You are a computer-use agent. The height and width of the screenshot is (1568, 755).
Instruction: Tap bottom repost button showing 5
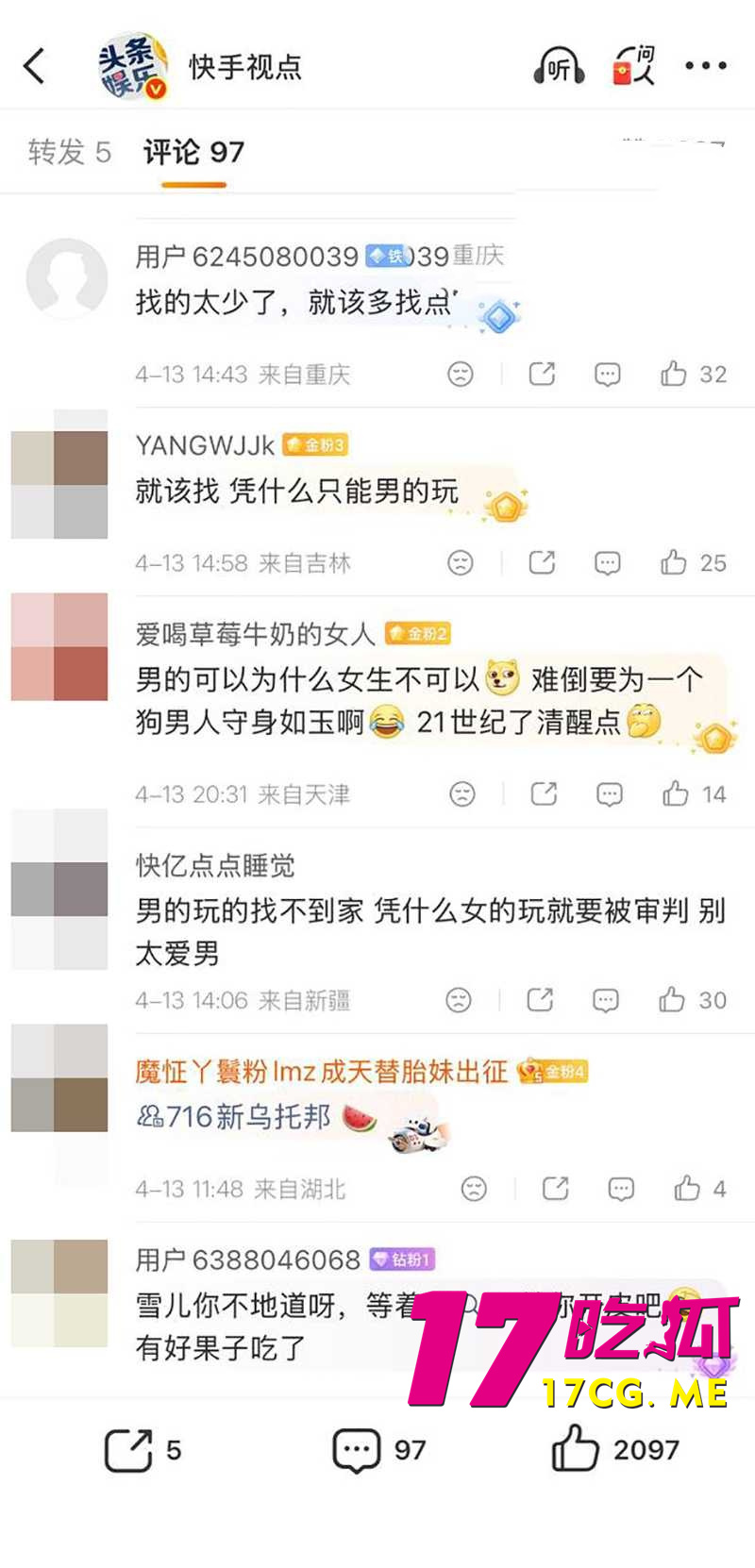(x=142, y=1450)
